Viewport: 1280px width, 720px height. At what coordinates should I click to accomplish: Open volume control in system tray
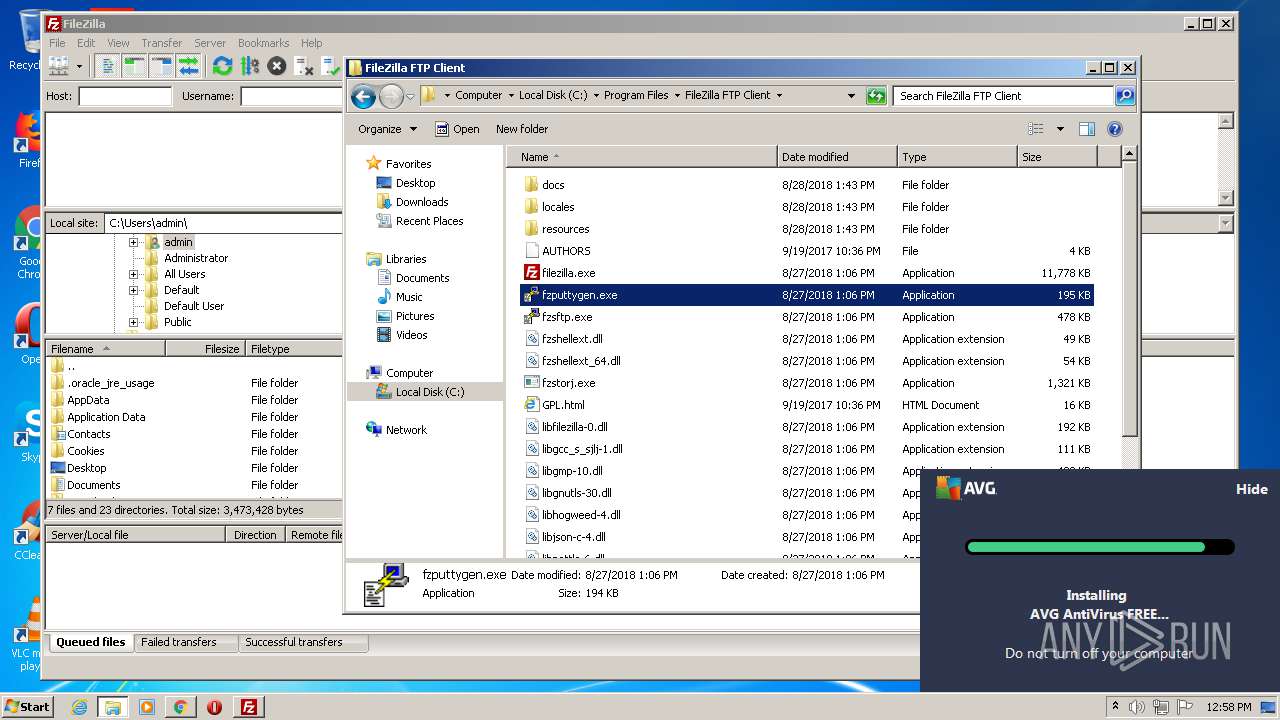click(1136, 707)
